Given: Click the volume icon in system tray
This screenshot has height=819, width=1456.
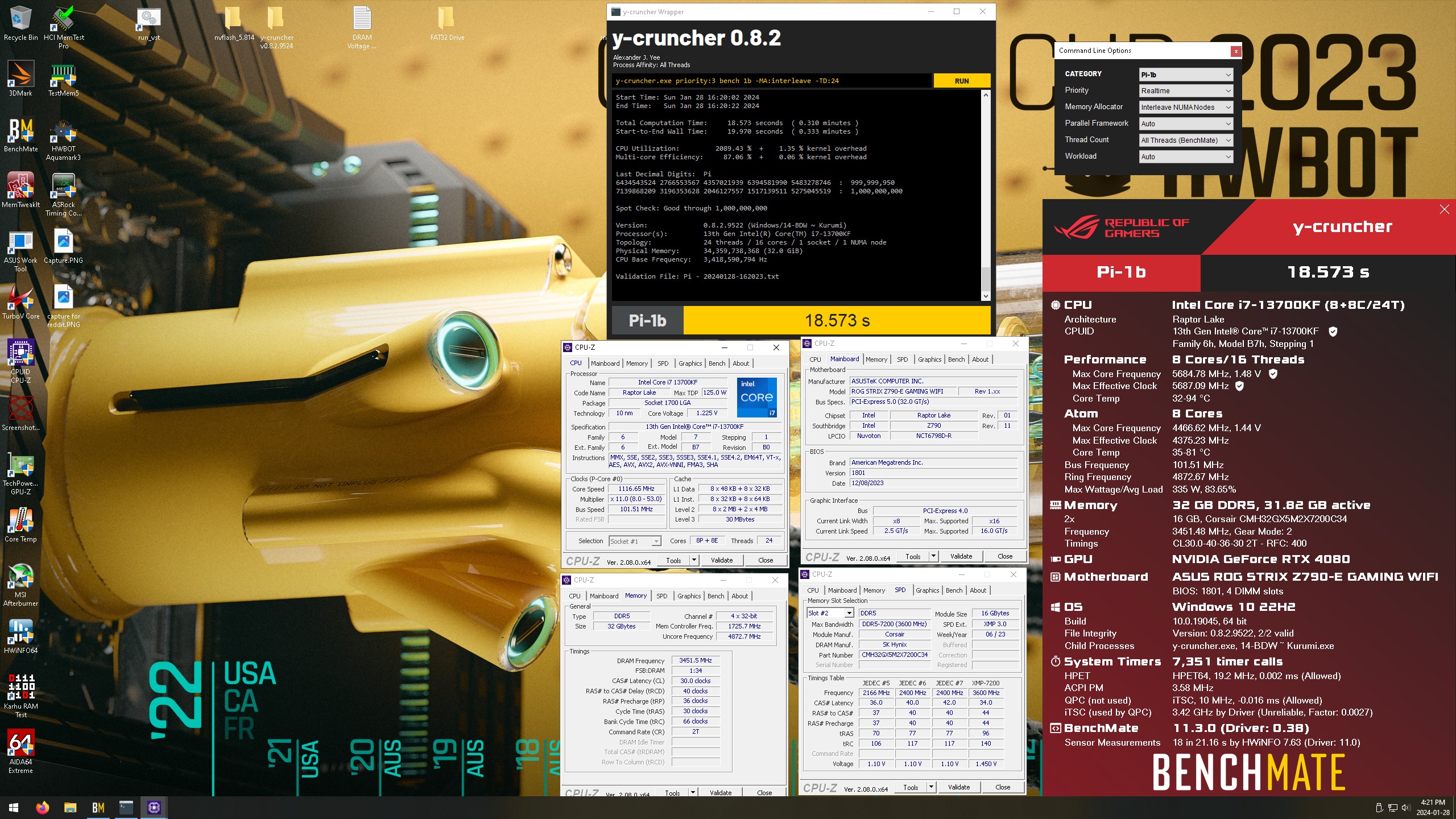Looking at the screenshot, I should (x=1406, y=808).
